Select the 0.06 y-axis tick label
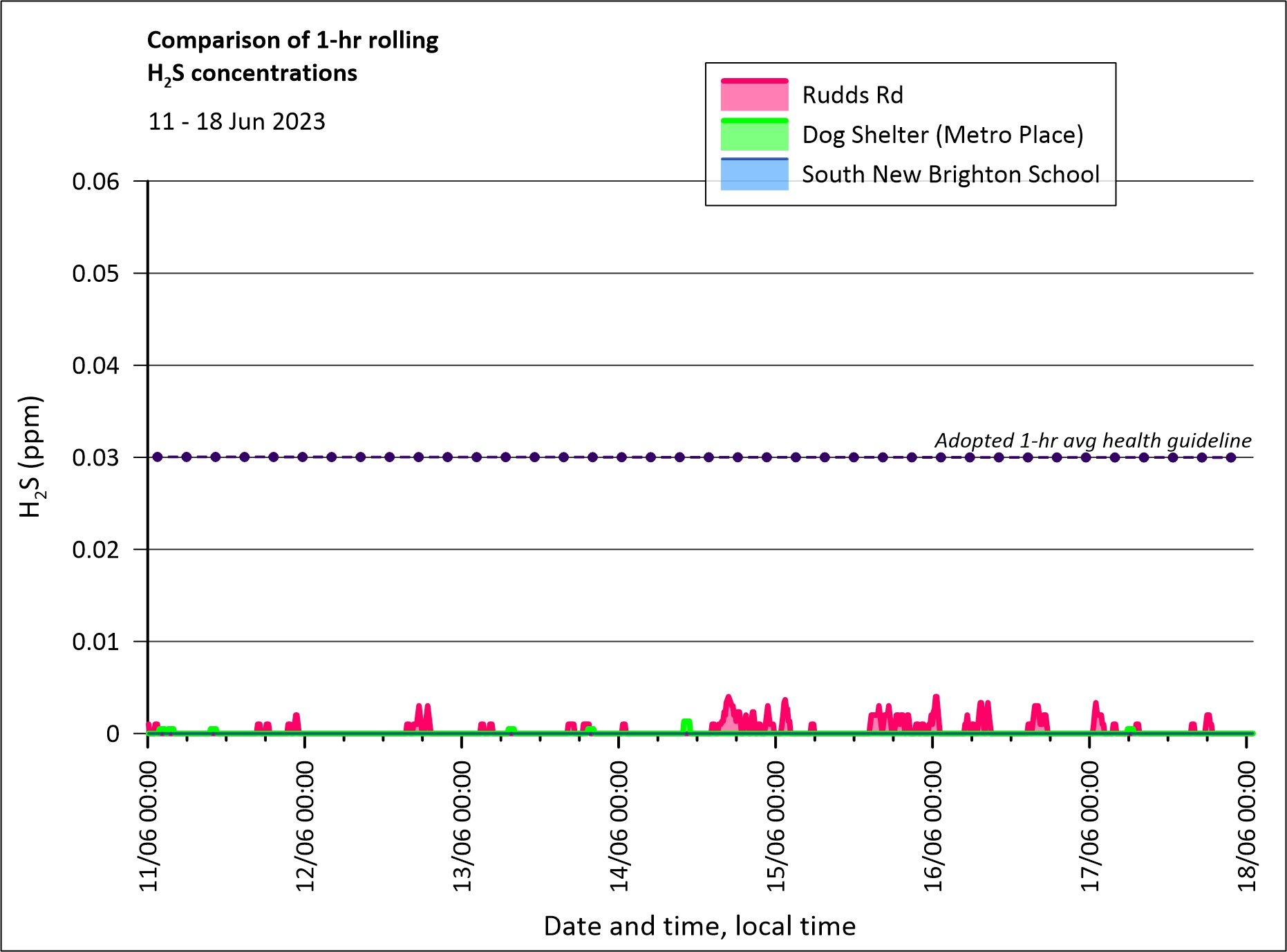This screenshot has height=952, width=1287. [95, 182]
